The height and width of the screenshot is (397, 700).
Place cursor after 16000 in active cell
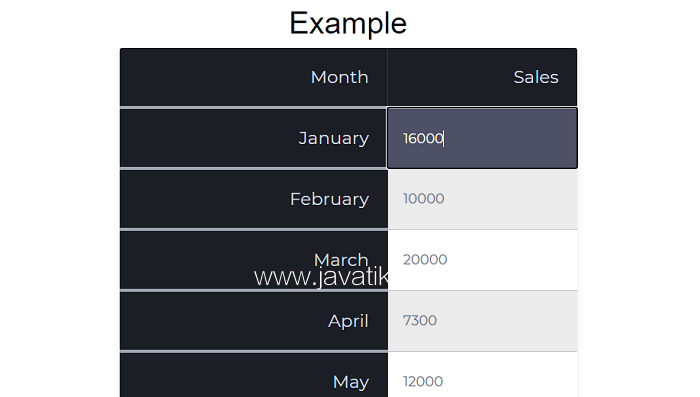pos(444,138)
